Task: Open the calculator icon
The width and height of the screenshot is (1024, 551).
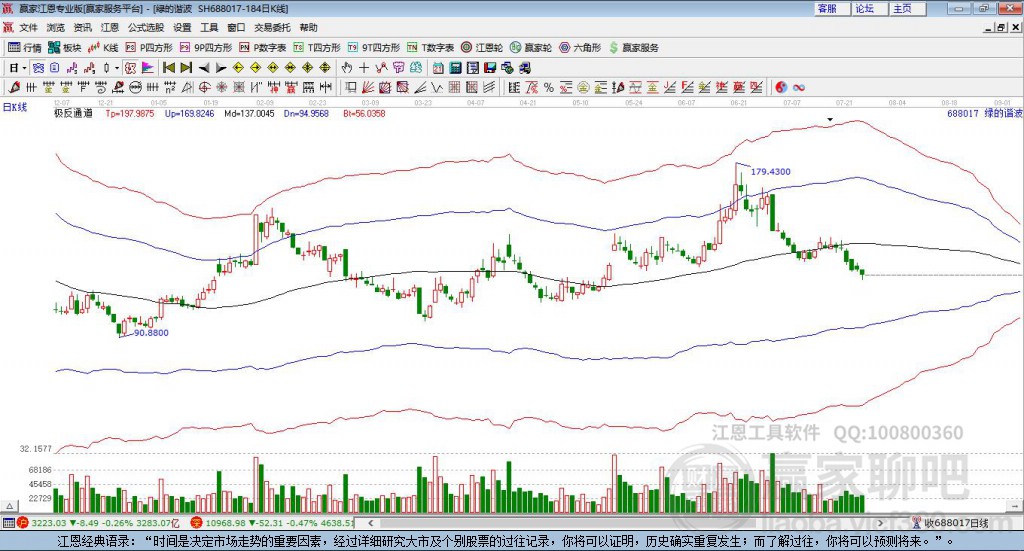Action: pyautogui.click(x=455, y=68)
